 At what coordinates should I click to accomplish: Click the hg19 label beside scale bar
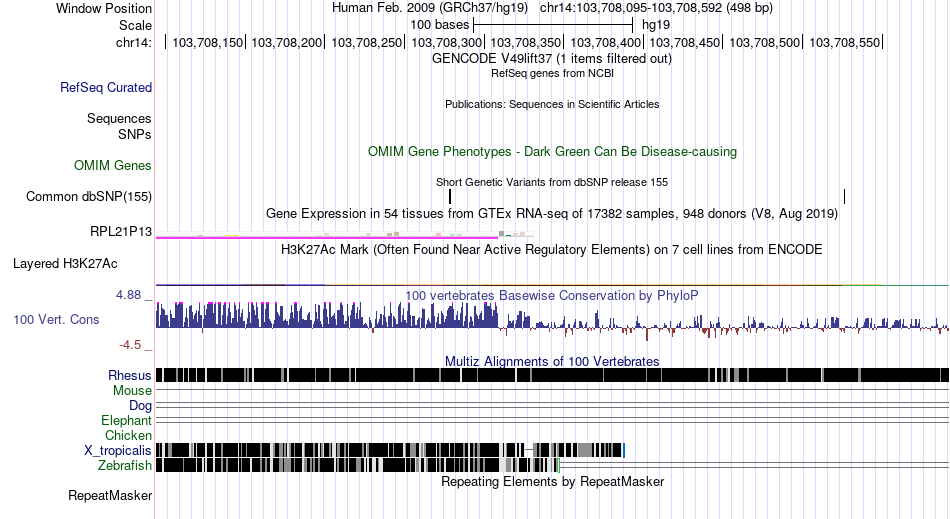[656, 25]
